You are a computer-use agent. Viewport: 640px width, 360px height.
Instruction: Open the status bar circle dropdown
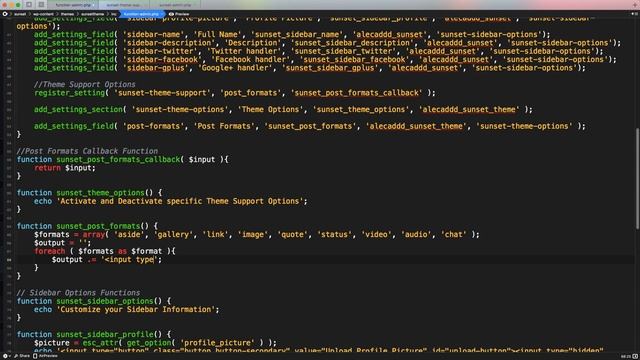click(6, 356)
